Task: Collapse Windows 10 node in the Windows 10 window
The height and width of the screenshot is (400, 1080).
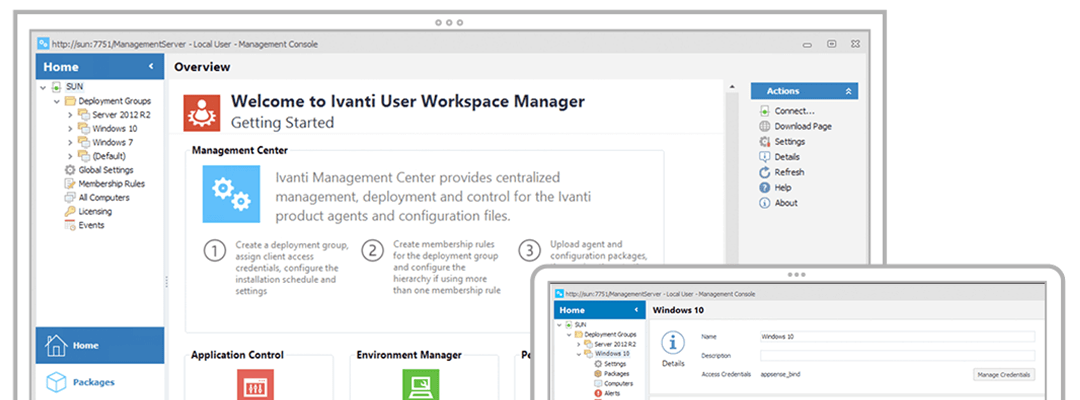Action: (x=579, y=354)
